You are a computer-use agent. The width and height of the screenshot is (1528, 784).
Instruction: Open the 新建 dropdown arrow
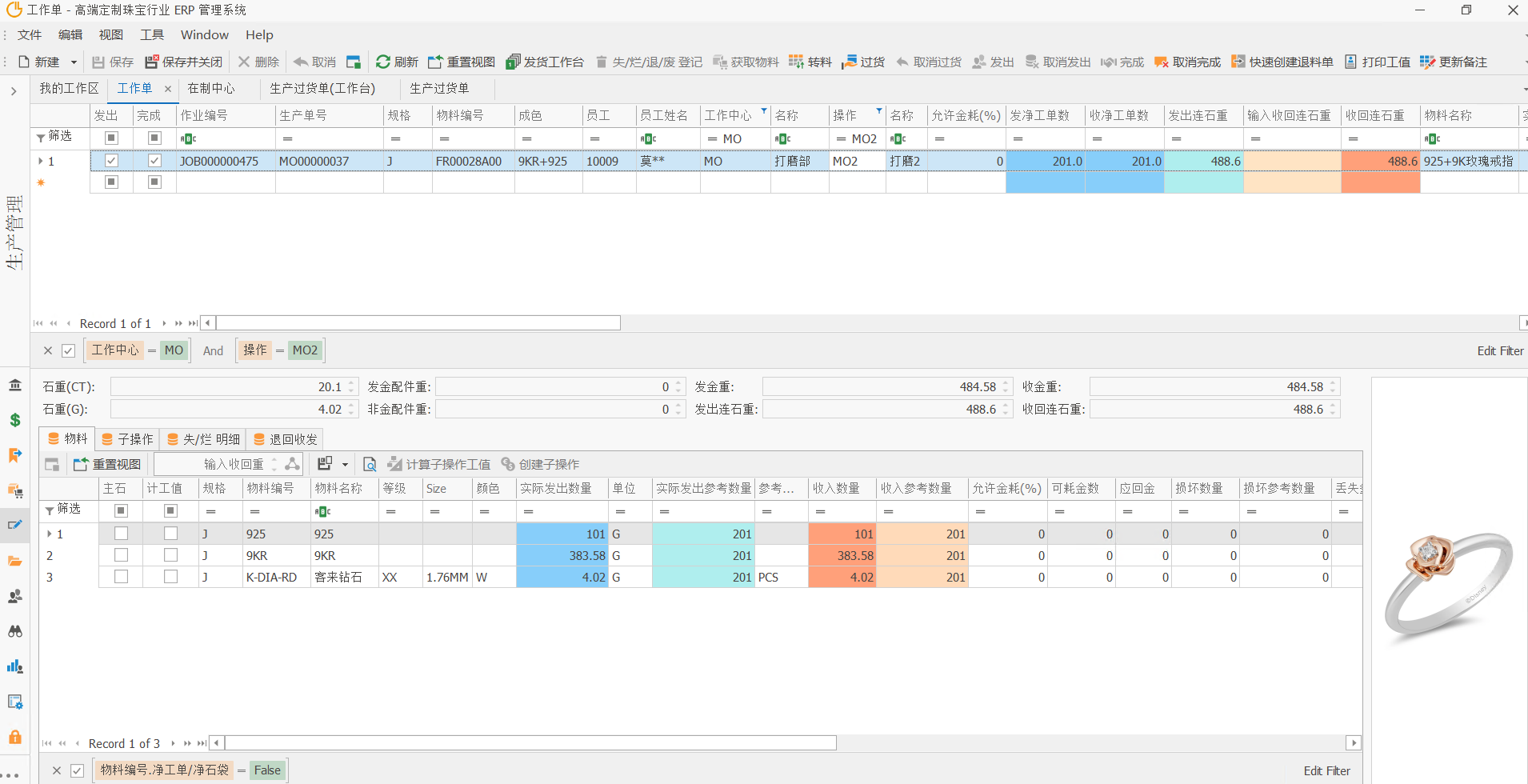pyautogui.click(x=74, y=62)
